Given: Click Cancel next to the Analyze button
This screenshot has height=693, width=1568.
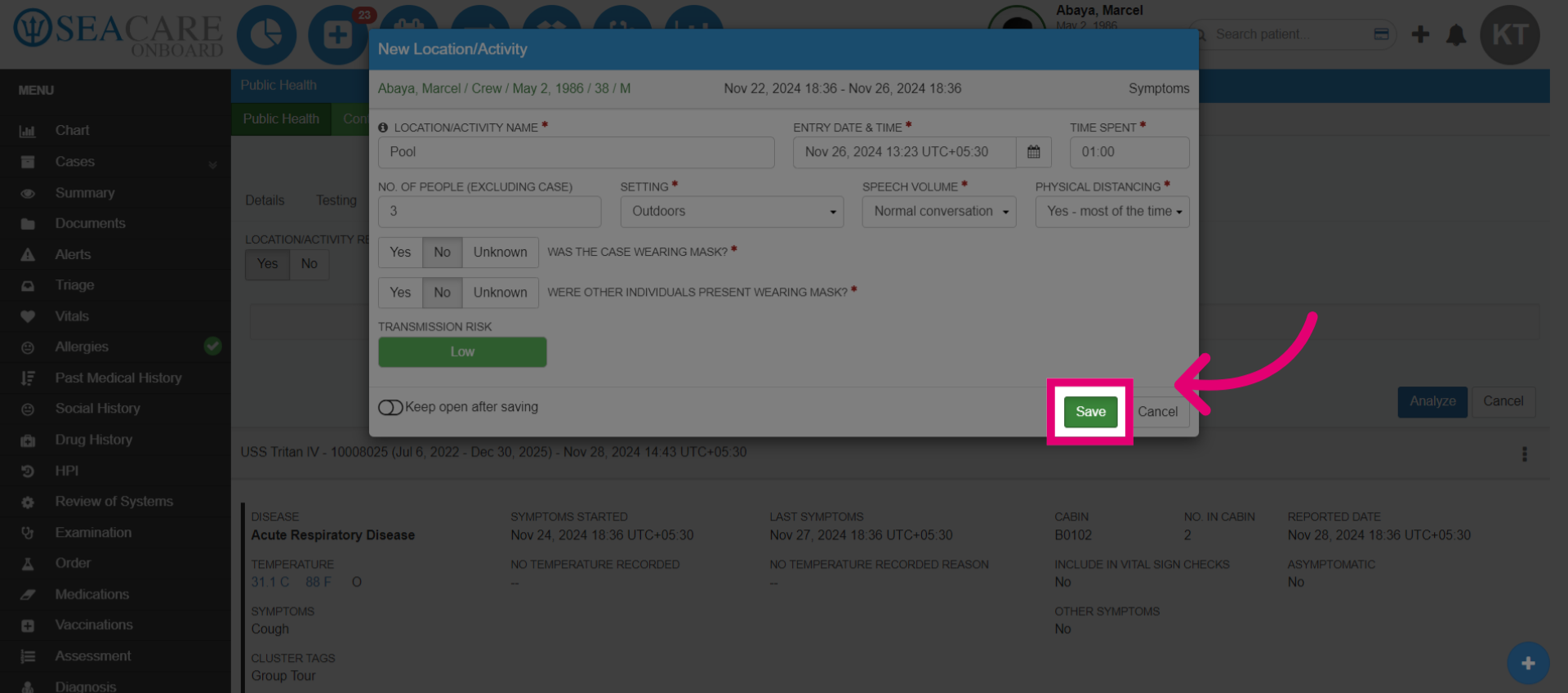Looking at the screenshot, I should tap(1503, 402).
